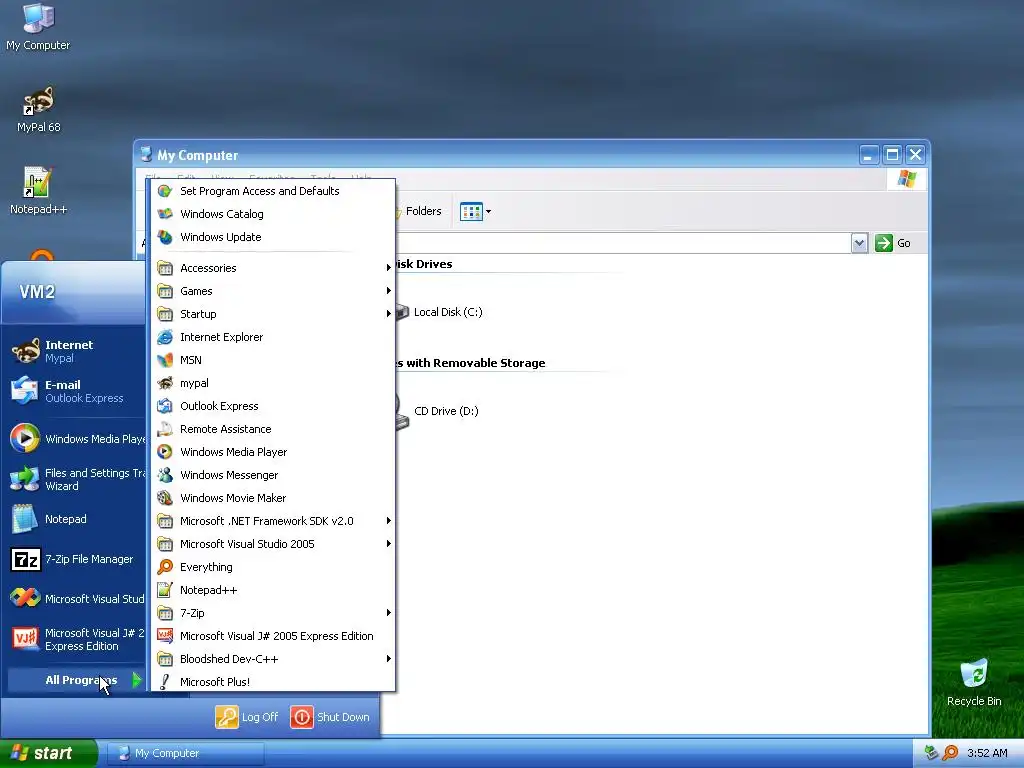Expand the 7-Zip submenu
Screen dimensions: 1024x768
click(273, 613)
